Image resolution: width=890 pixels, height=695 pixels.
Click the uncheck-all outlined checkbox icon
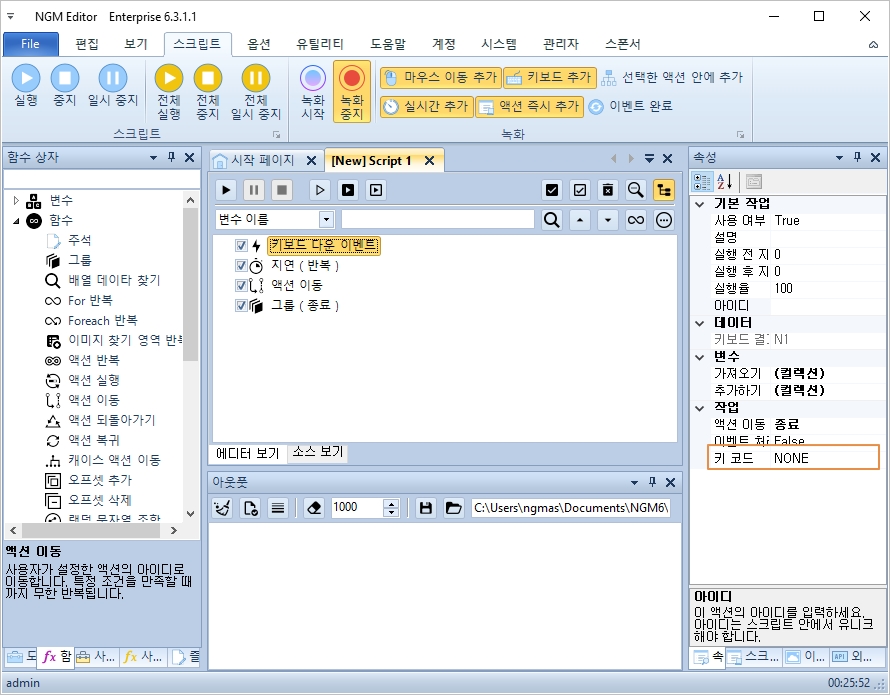(x=580, y=190)
